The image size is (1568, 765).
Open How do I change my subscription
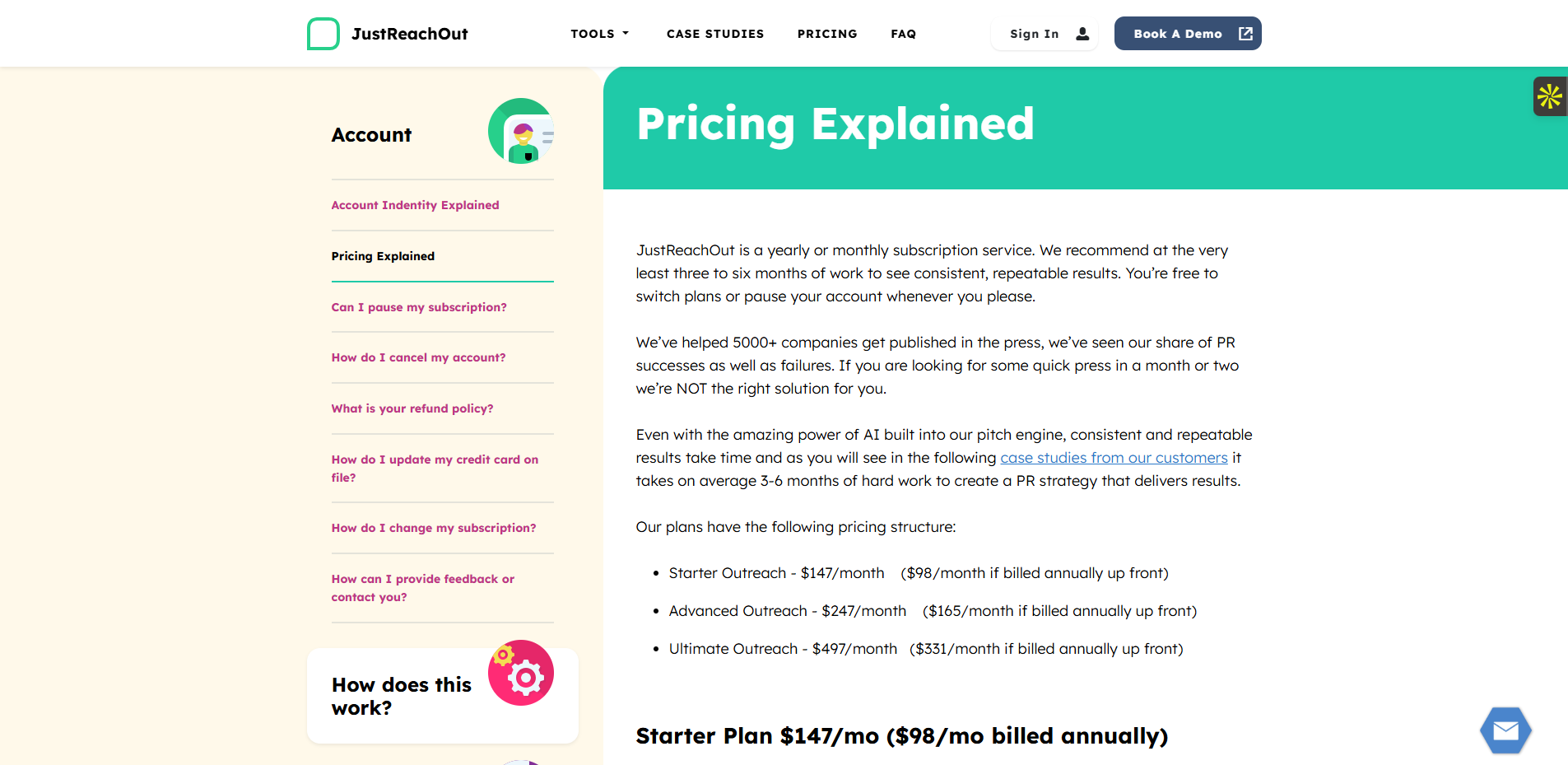point(434,528)
